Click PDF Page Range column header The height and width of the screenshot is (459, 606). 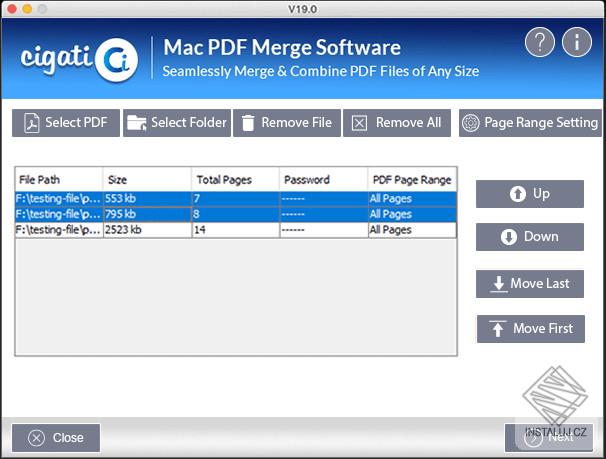412,180
